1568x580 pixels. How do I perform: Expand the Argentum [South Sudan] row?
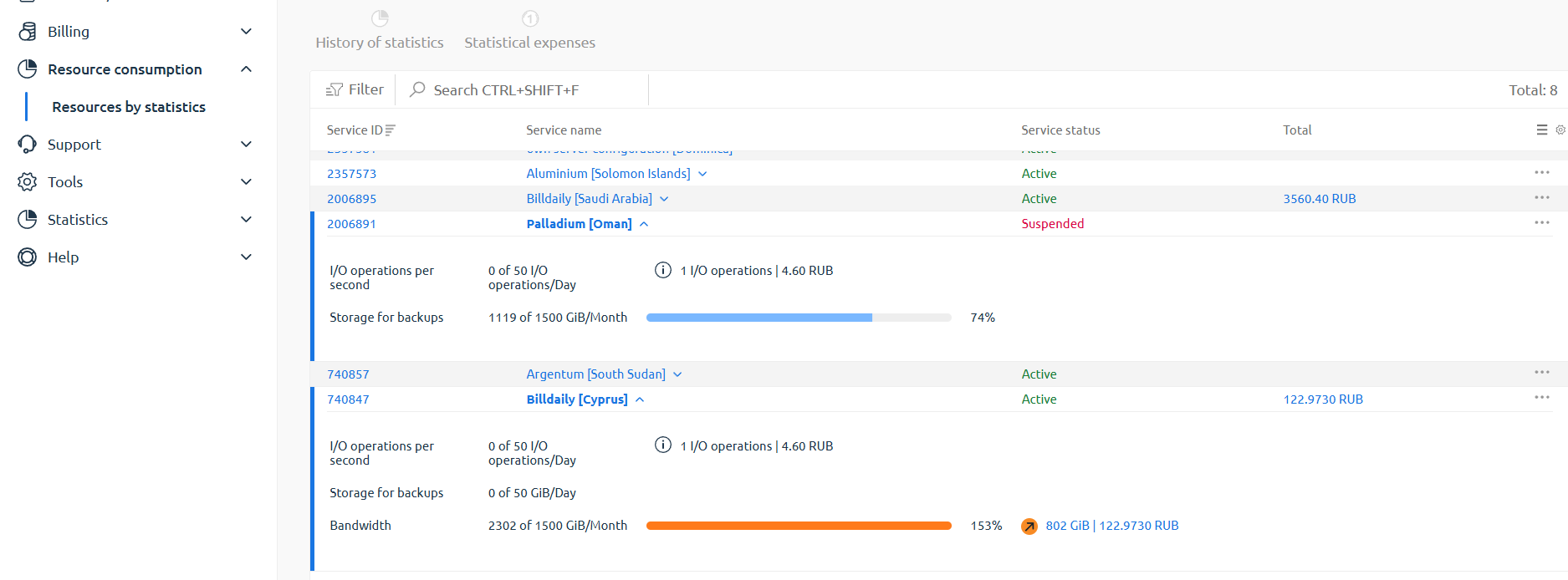coord(677,374)
